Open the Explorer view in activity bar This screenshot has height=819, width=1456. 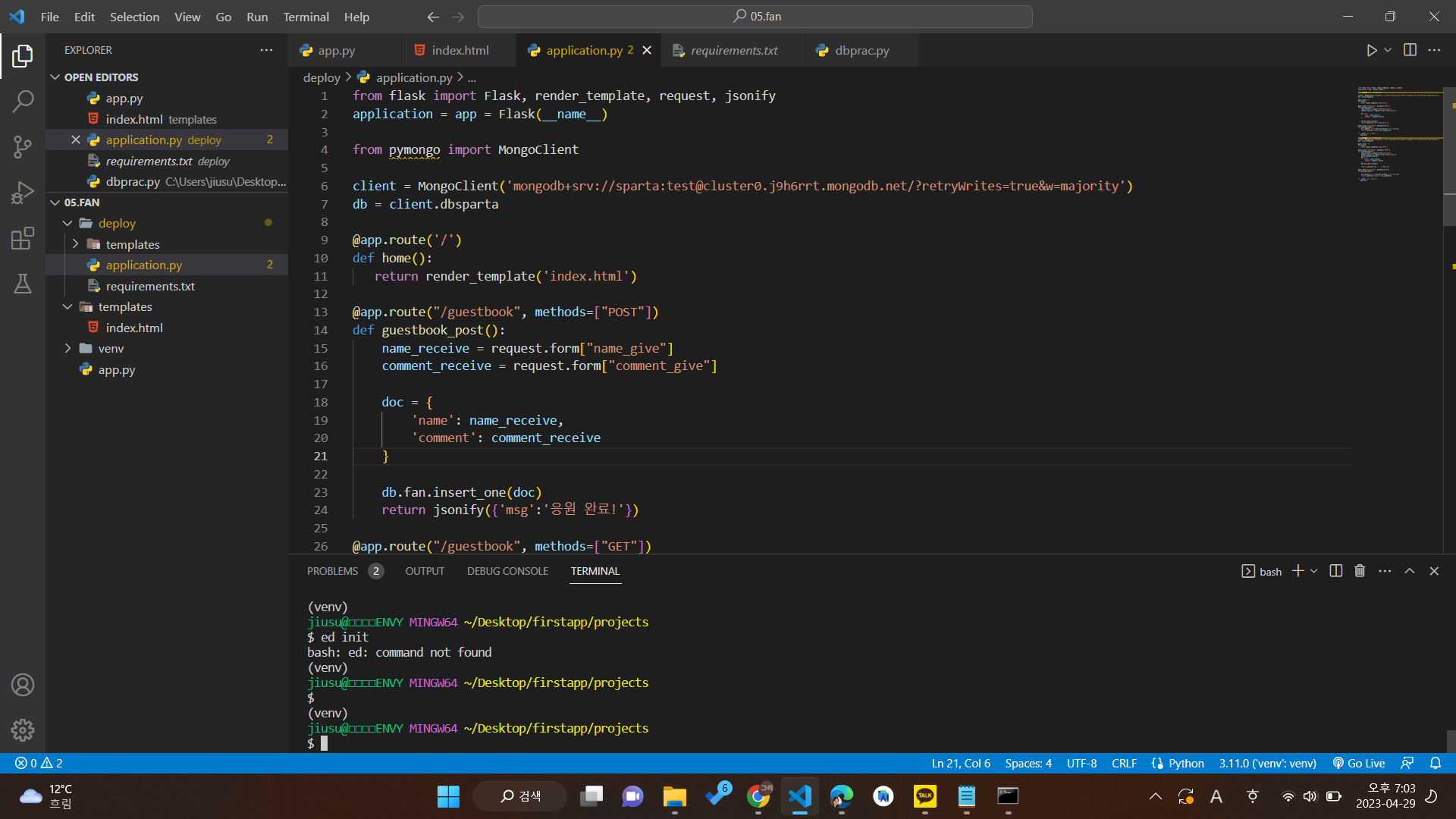tap(23, 55)
